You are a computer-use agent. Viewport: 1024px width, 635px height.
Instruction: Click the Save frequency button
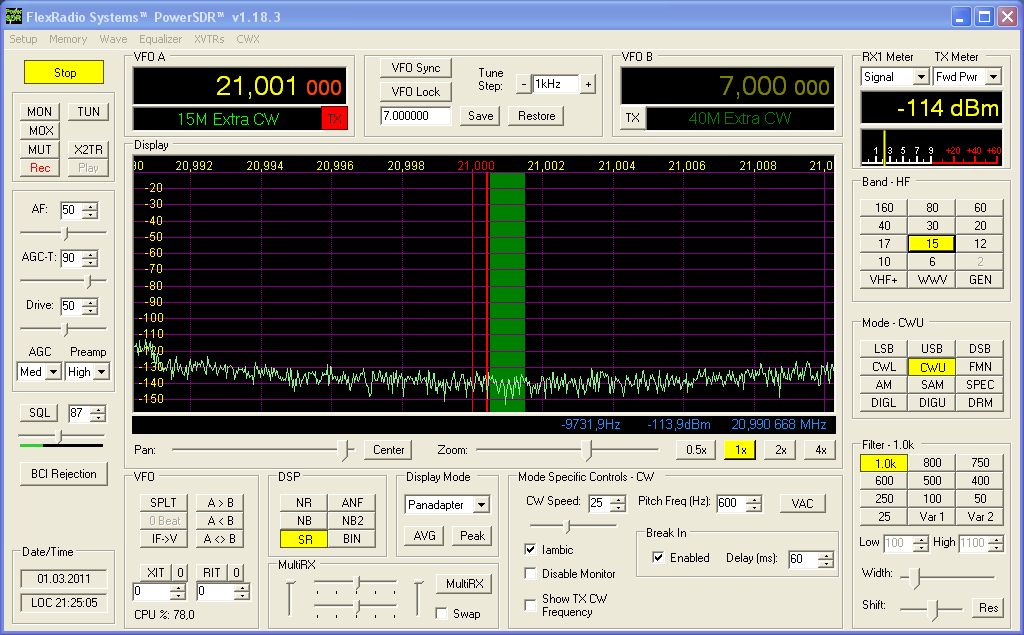(x=481, y=116)
